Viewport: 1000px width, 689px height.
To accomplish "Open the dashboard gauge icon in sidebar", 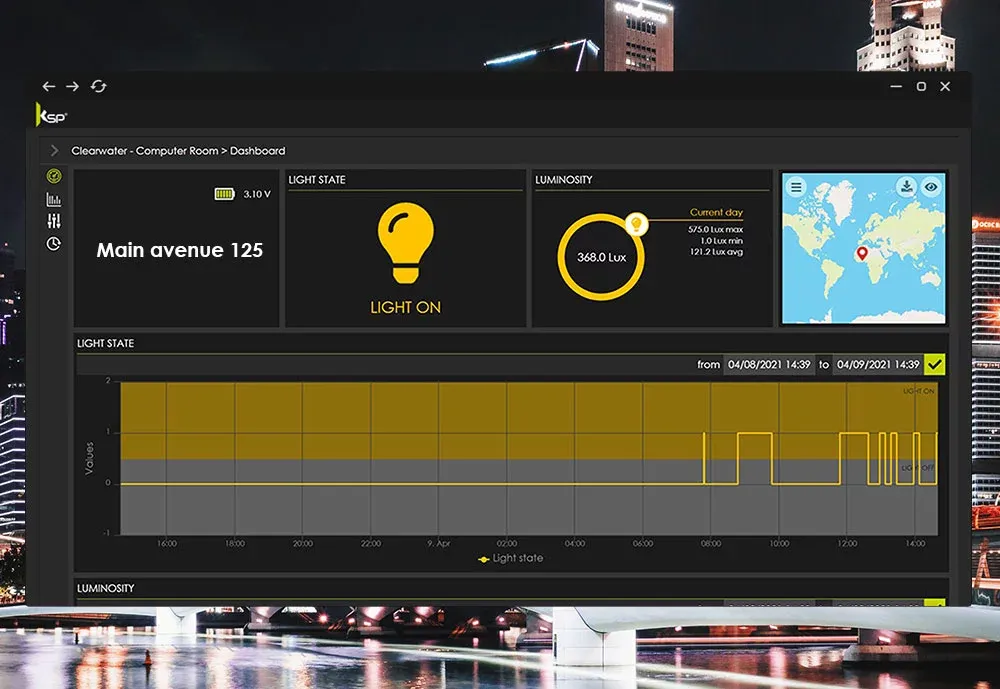I will [x=54, y=176].
